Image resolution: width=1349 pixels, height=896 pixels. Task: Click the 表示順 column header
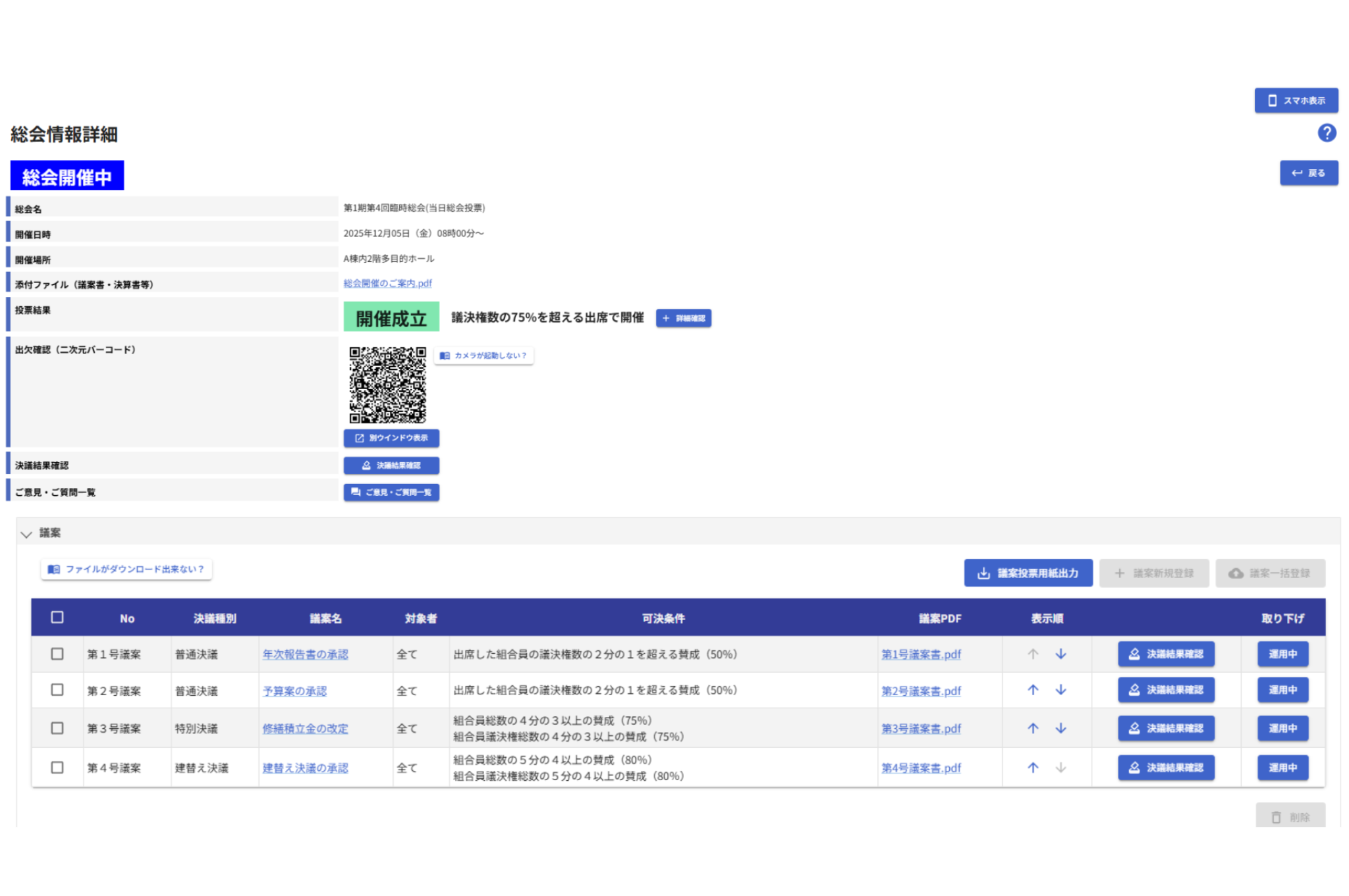[x=1047, y=618]
